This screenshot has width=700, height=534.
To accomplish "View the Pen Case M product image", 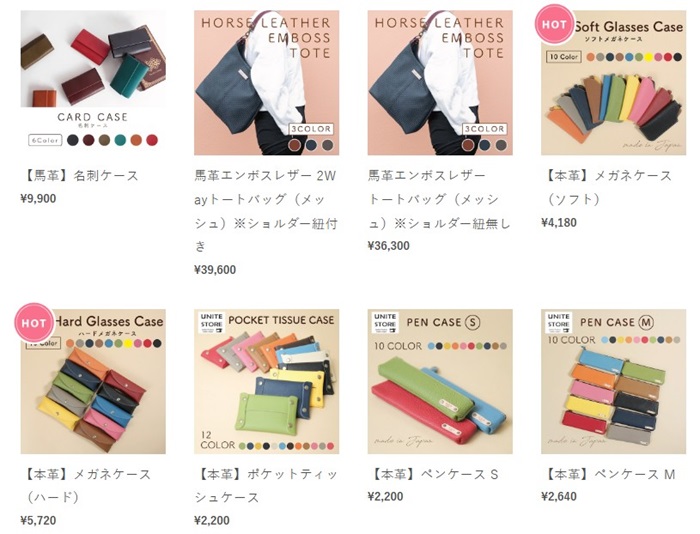I will tap(613, 381).
